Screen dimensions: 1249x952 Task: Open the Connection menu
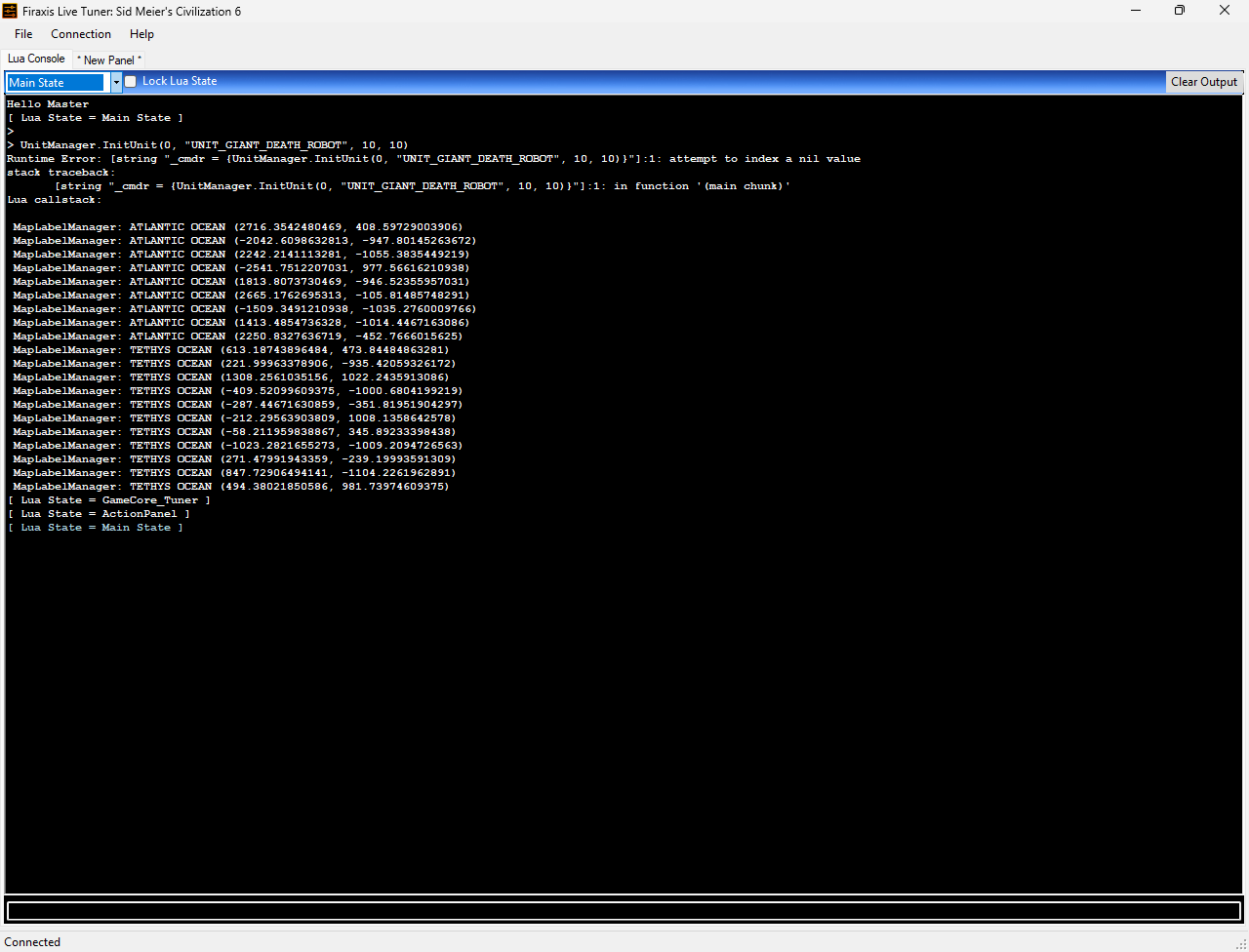pyautogui.click(x=81, y=34)
